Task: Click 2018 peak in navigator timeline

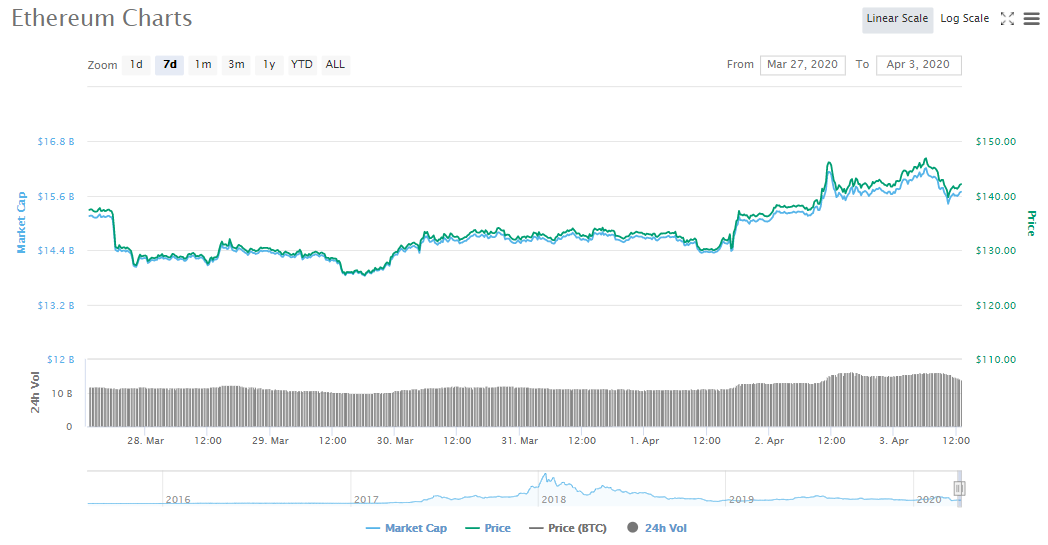Action: pos(546,477)
